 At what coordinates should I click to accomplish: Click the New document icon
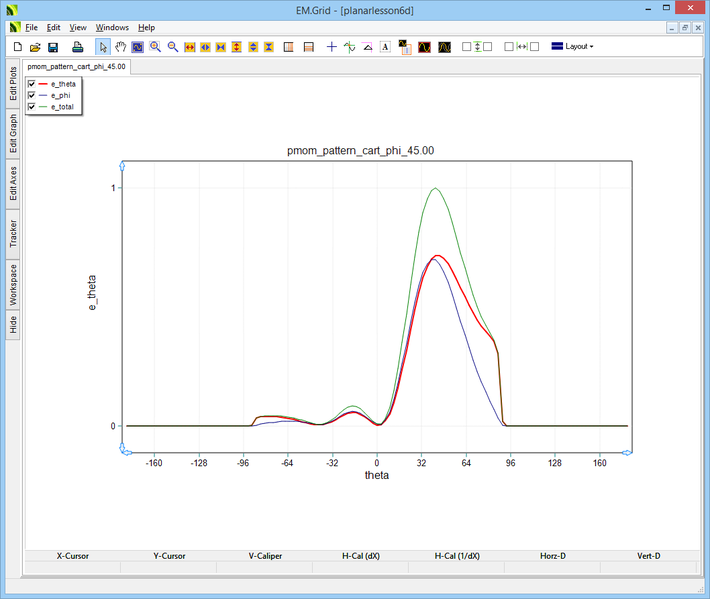coord(17,47)
